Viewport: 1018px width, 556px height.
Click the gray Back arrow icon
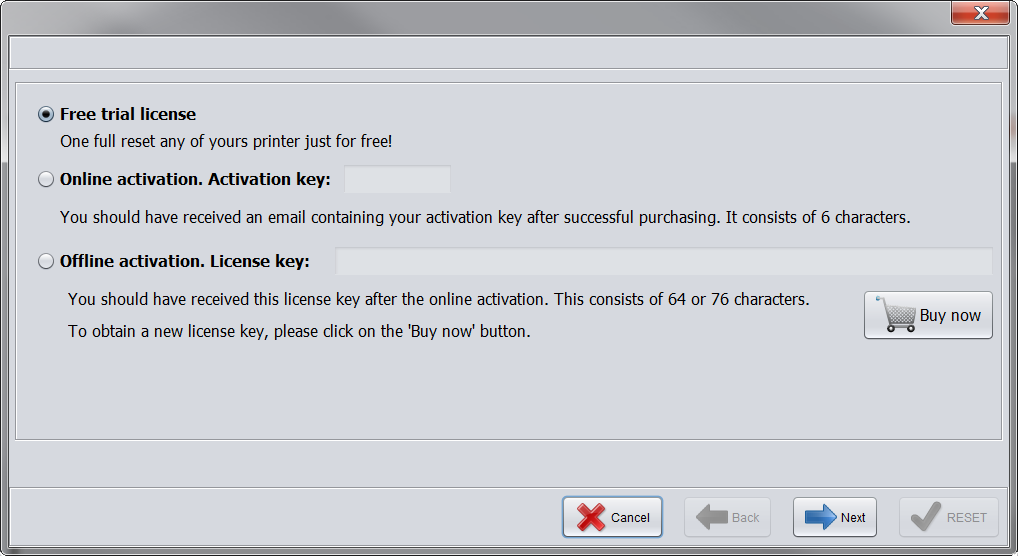point(712,517)
